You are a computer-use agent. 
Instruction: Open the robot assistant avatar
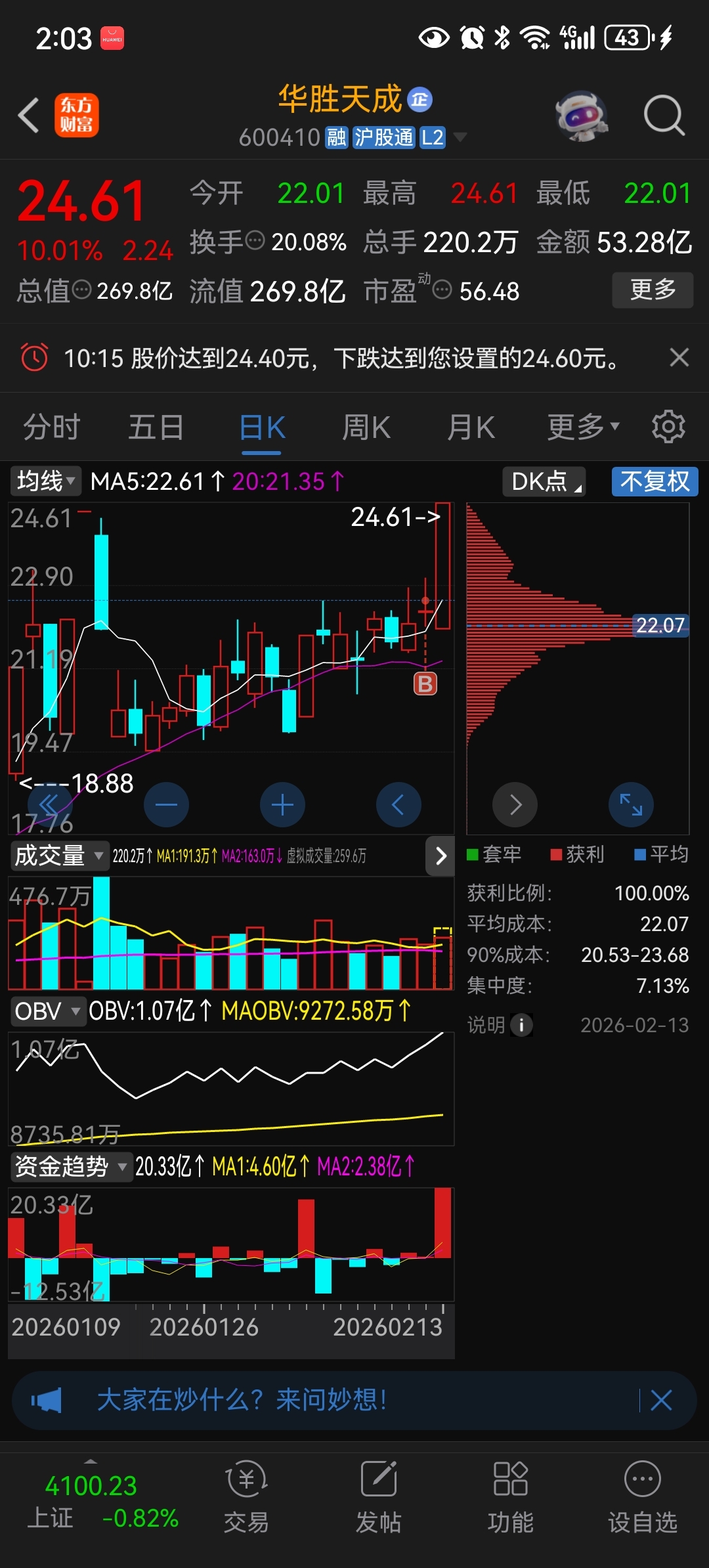tap(582, 116)
